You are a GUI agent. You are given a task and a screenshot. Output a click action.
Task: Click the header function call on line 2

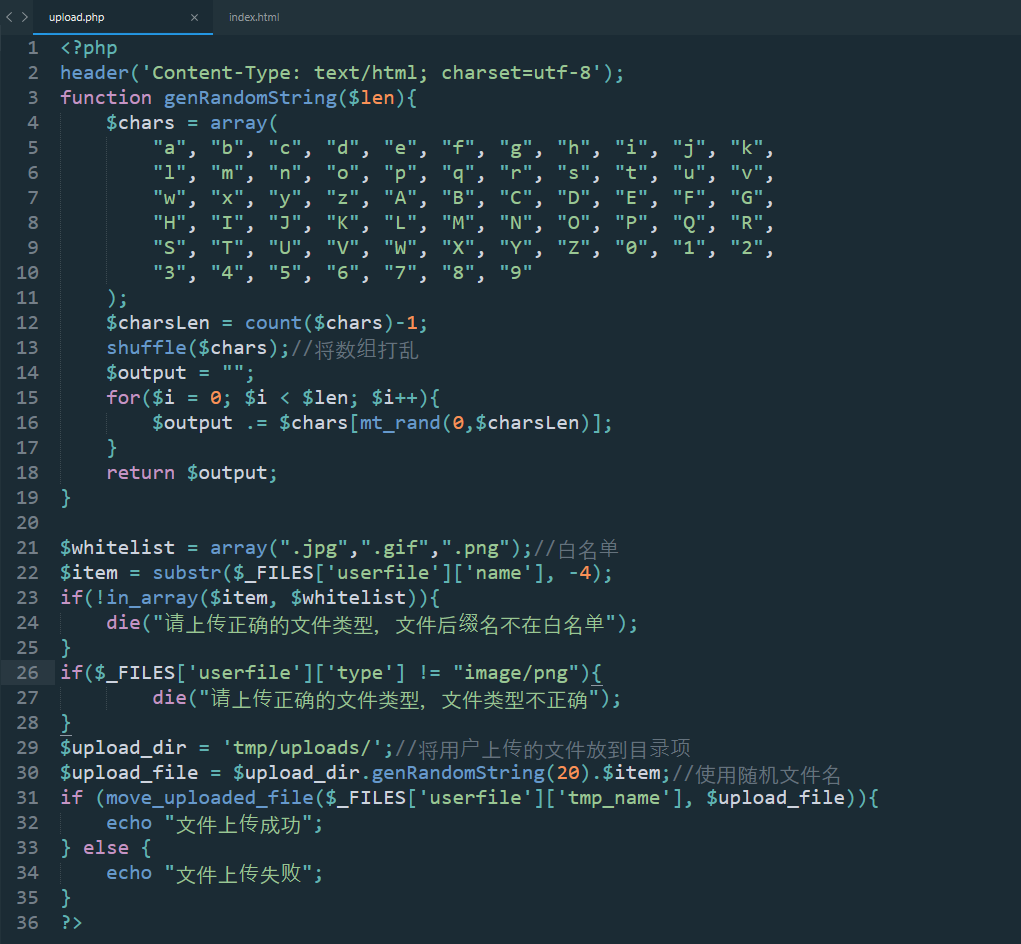[x=94, y=73]
